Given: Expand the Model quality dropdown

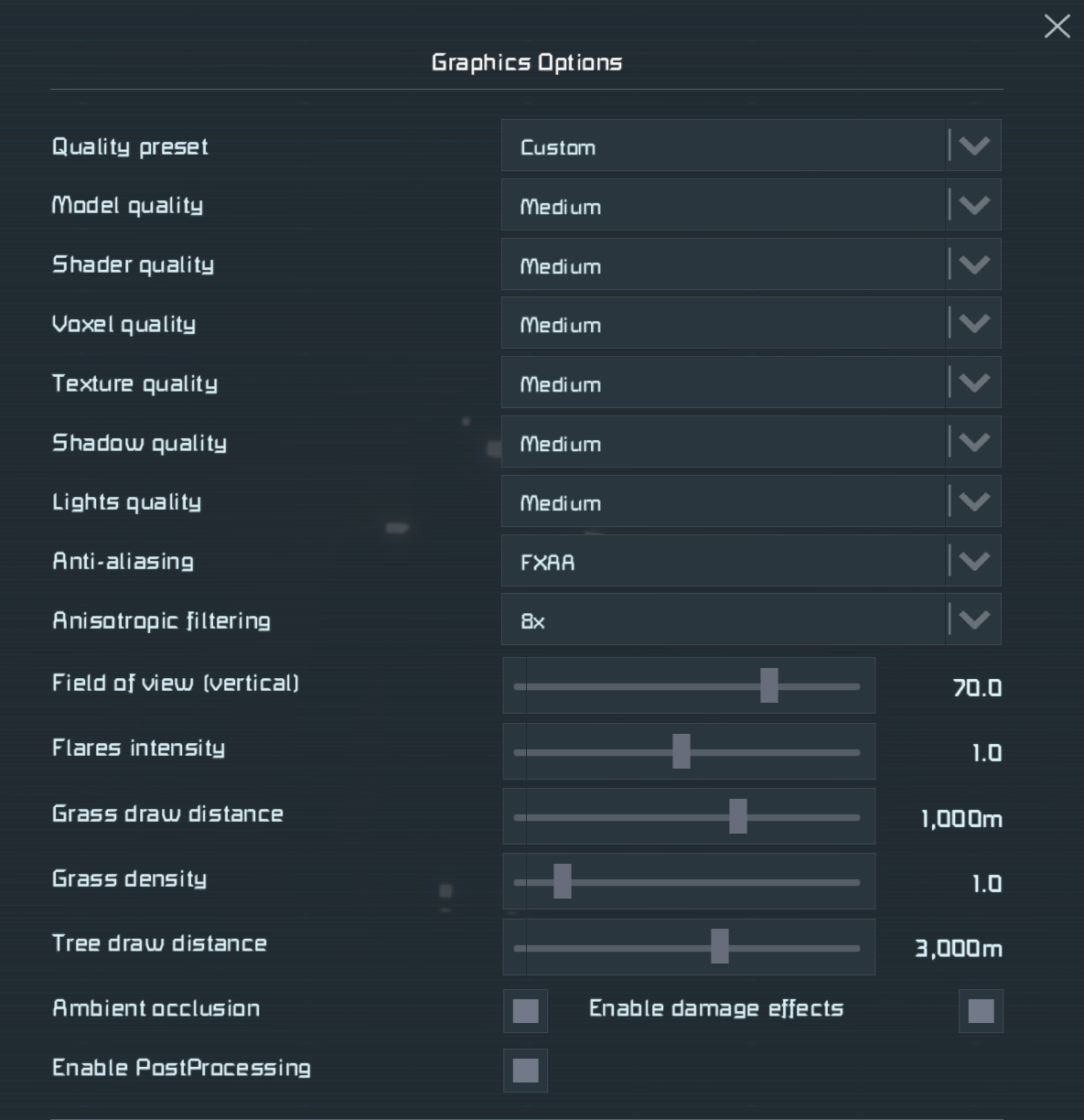Looking at the screenshot, I should (750, 206).
